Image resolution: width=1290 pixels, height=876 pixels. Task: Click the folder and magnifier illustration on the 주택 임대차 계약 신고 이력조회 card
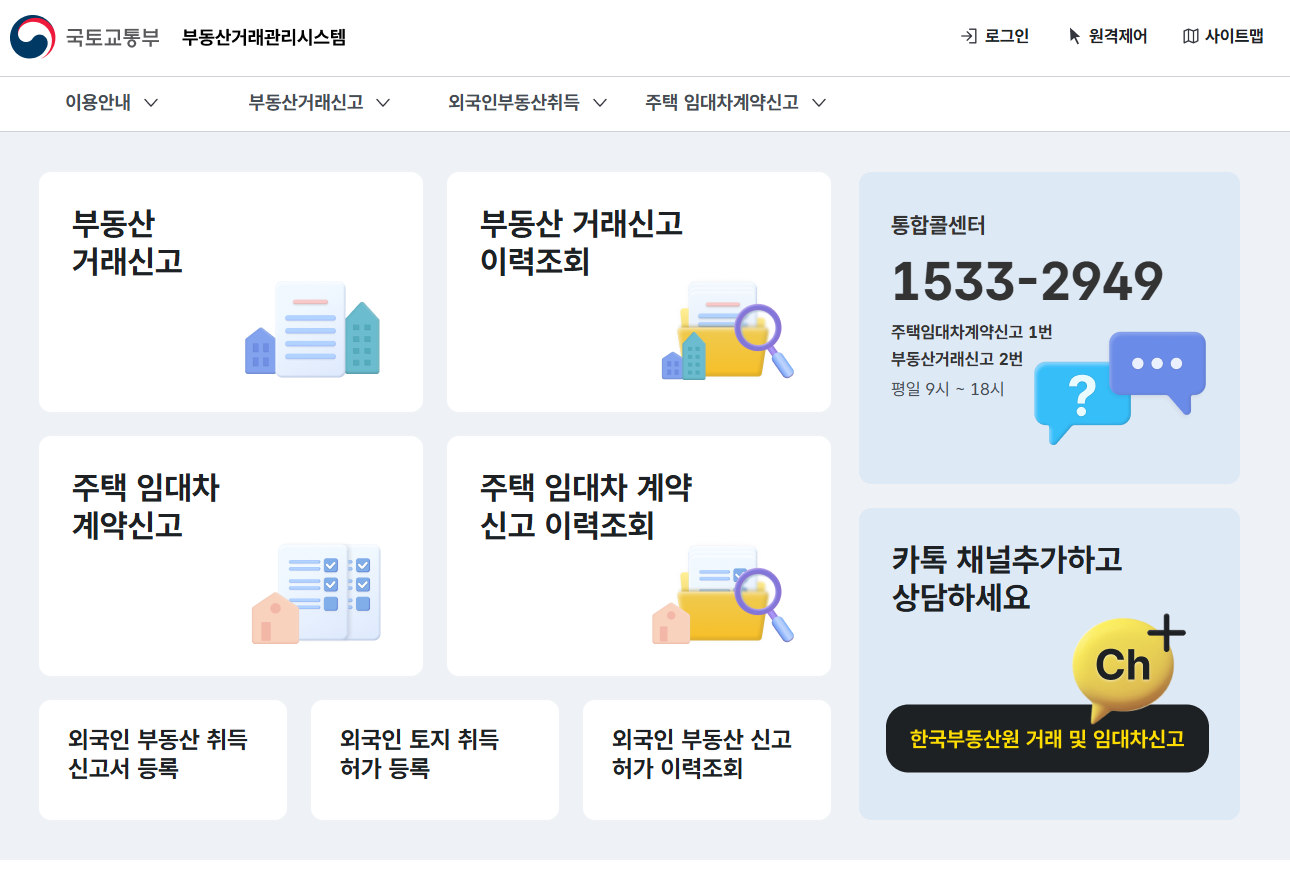coord(723,594)
